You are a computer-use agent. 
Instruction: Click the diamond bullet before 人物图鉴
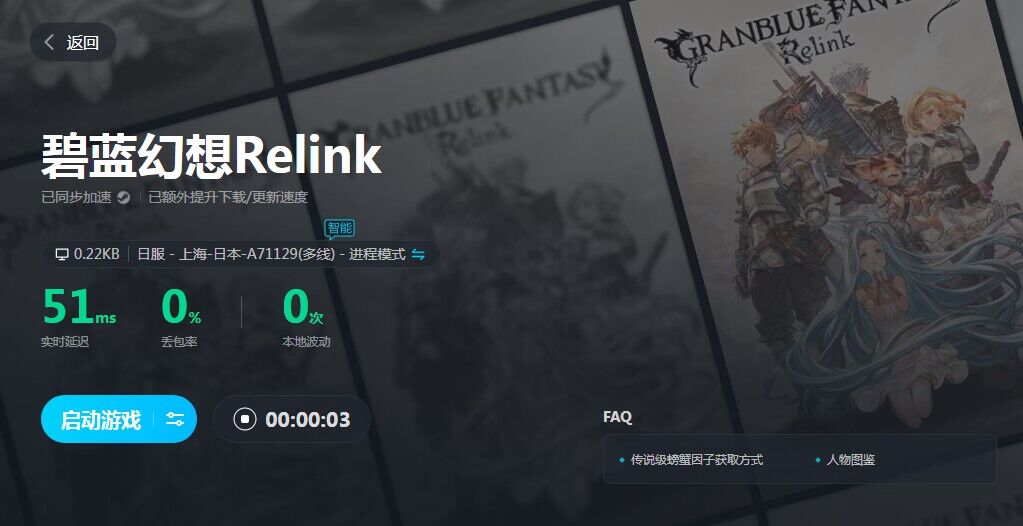pyautogui.click(x=817, y=460)
